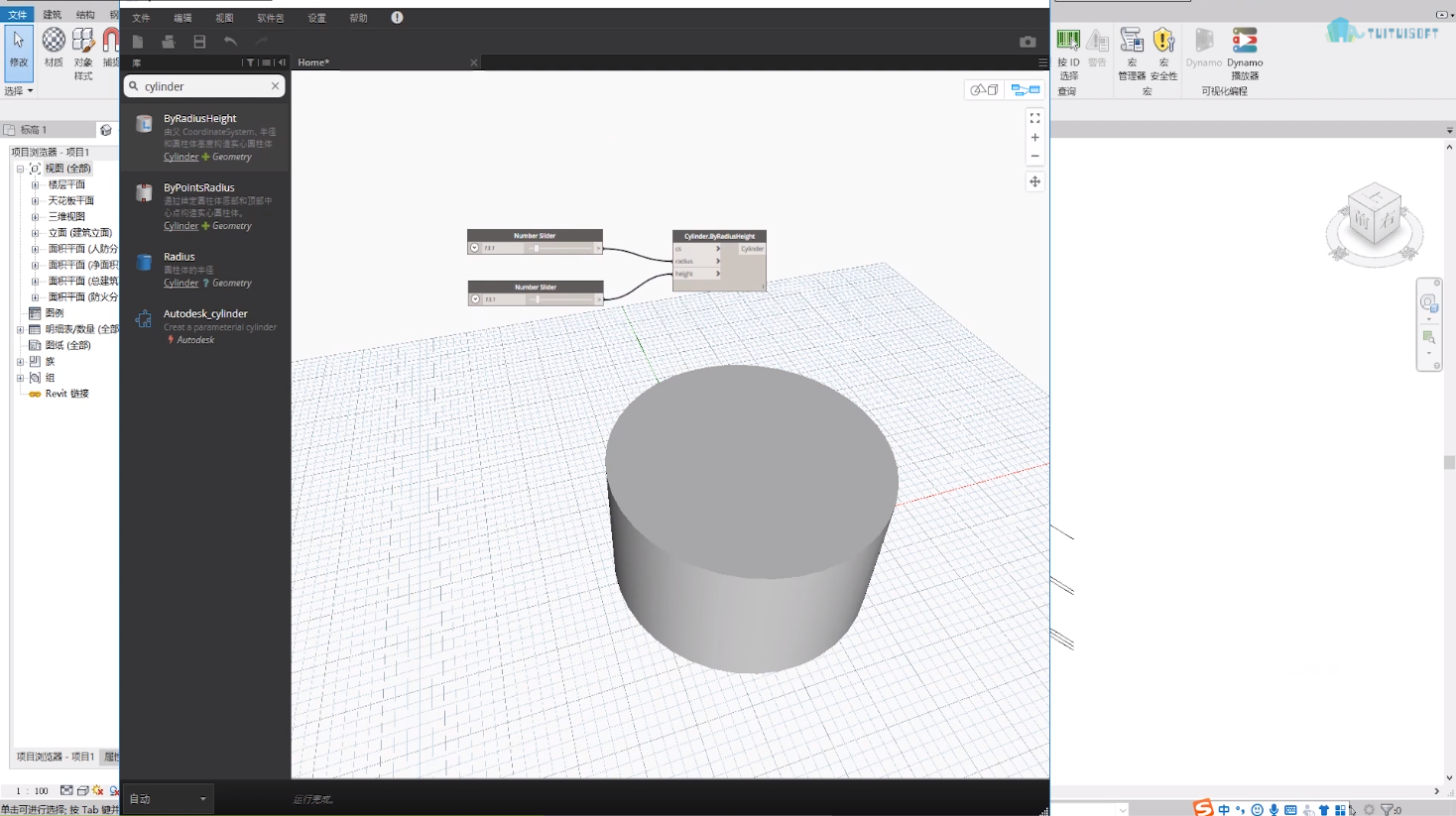Click the Cylinder link under ByPointsRadius
The height and width of the screenshot is (816, 1456).
pos(181,226)
